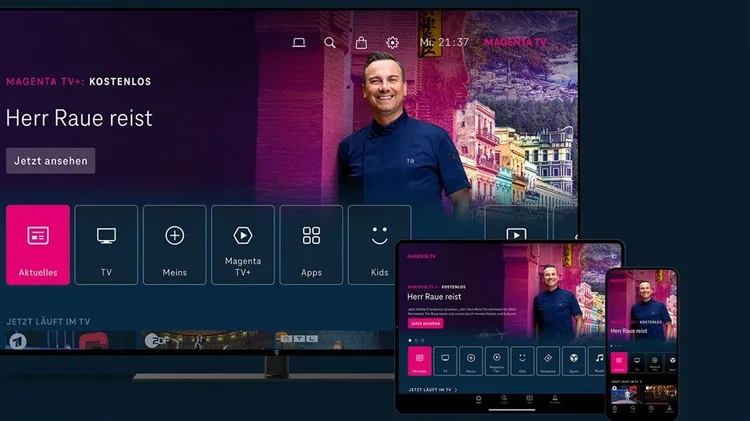Tap the search icon in tablet bottom bar
Viewport: 750px width, 421px height.
pyautogui.click(x=503, y=400)
